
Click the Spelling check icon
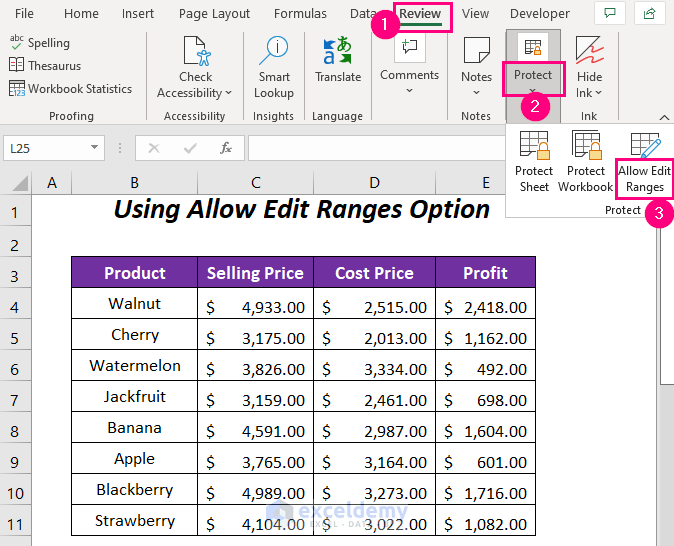click(x=17, y=42)
